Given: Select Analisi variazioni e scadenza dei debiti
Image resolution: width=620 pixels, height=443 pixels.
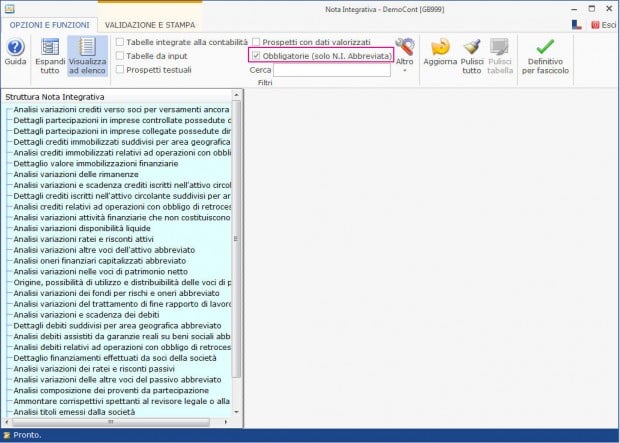Looking at the screenshot, I should (86, 315).
